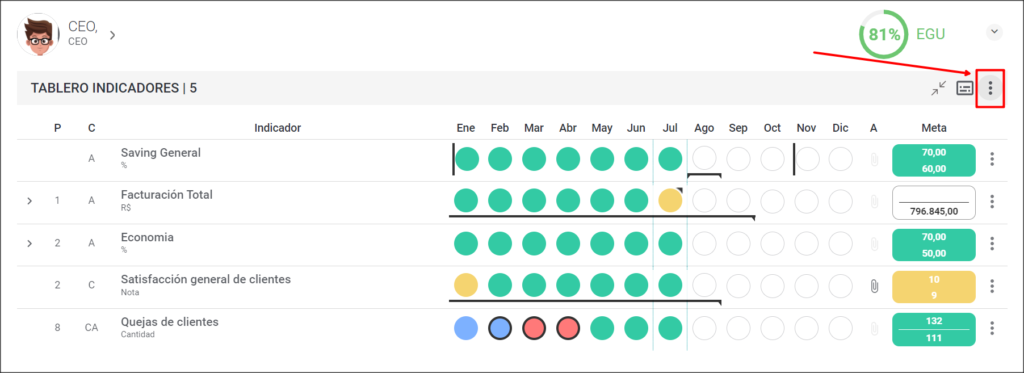Screen dimensions: 1024x373
Task: Click the Jul month column header
Action: pyautogui.click(x=670, y=128)
